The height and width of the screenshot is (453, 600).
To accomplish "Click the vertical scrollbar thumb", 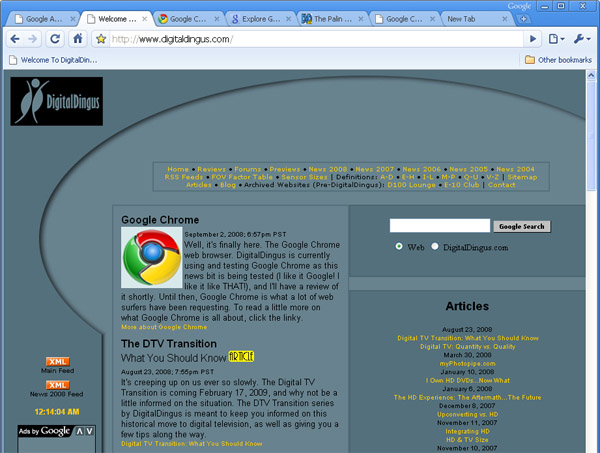I will point(591,136).
